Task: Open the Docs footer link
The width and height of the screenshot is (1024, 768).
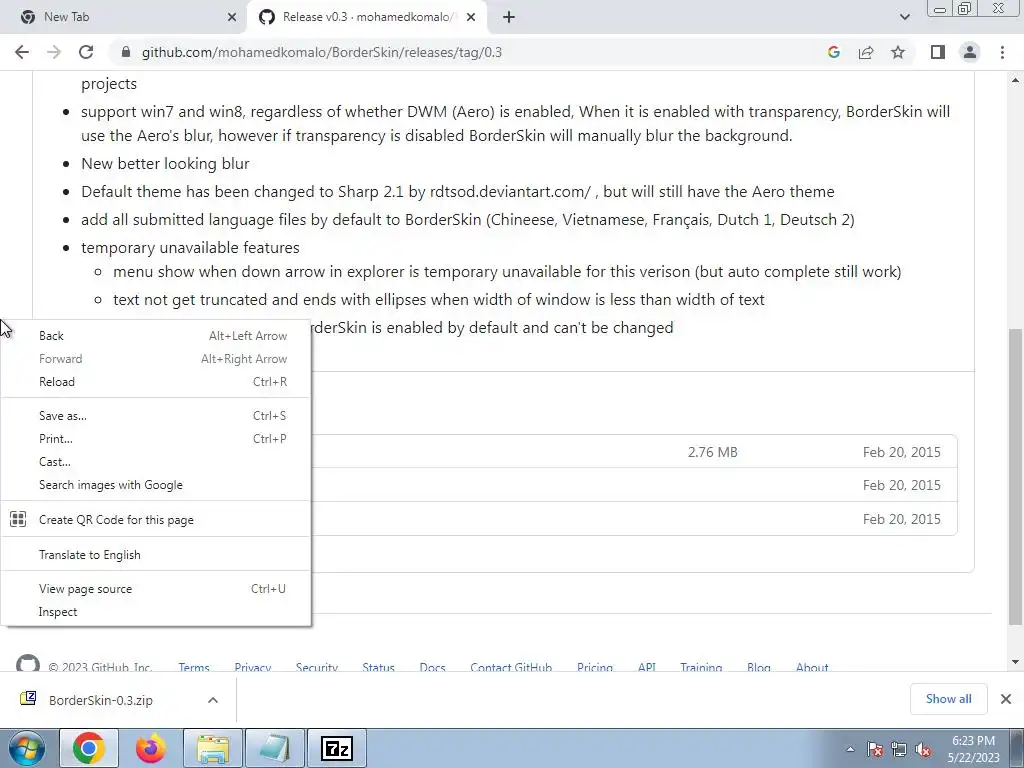Action: point(432,667)
